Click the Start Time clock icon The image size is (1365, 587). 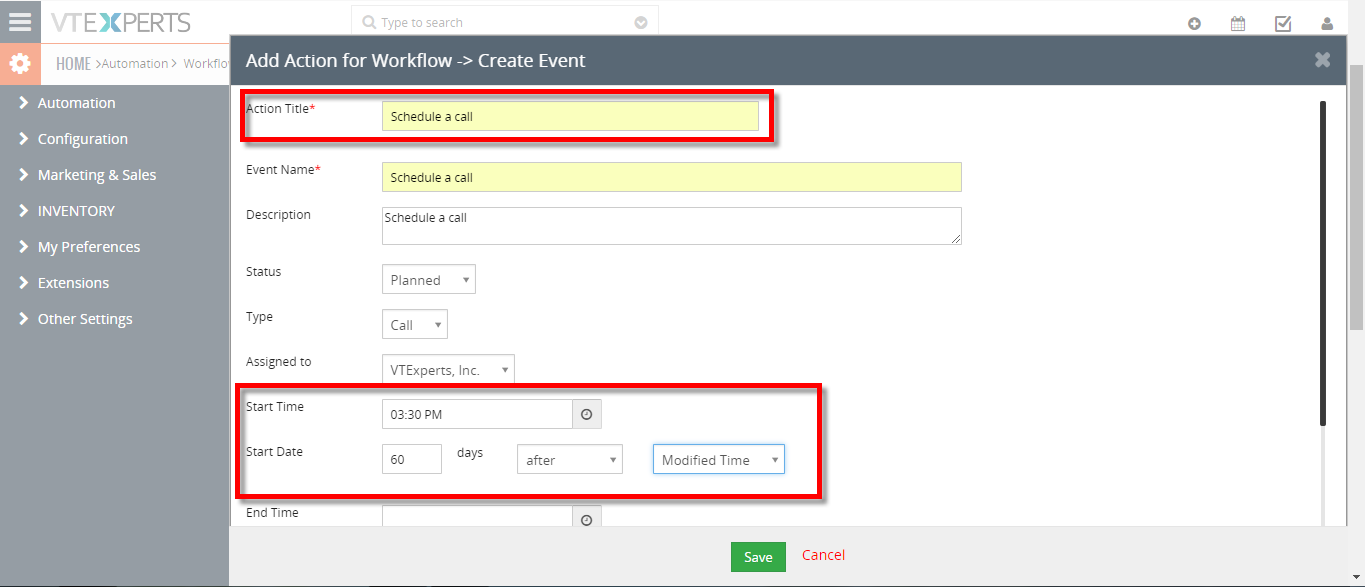(587, 414)
